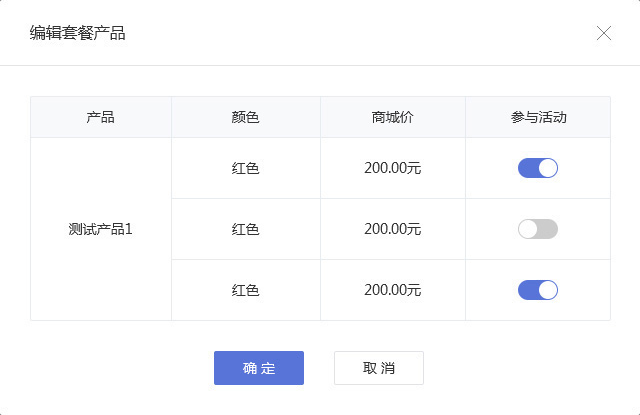This screenshot has height=415, width=640.
Task: Enable the second row's 参与活动 toggle
Action: click(x=537, y=229)
